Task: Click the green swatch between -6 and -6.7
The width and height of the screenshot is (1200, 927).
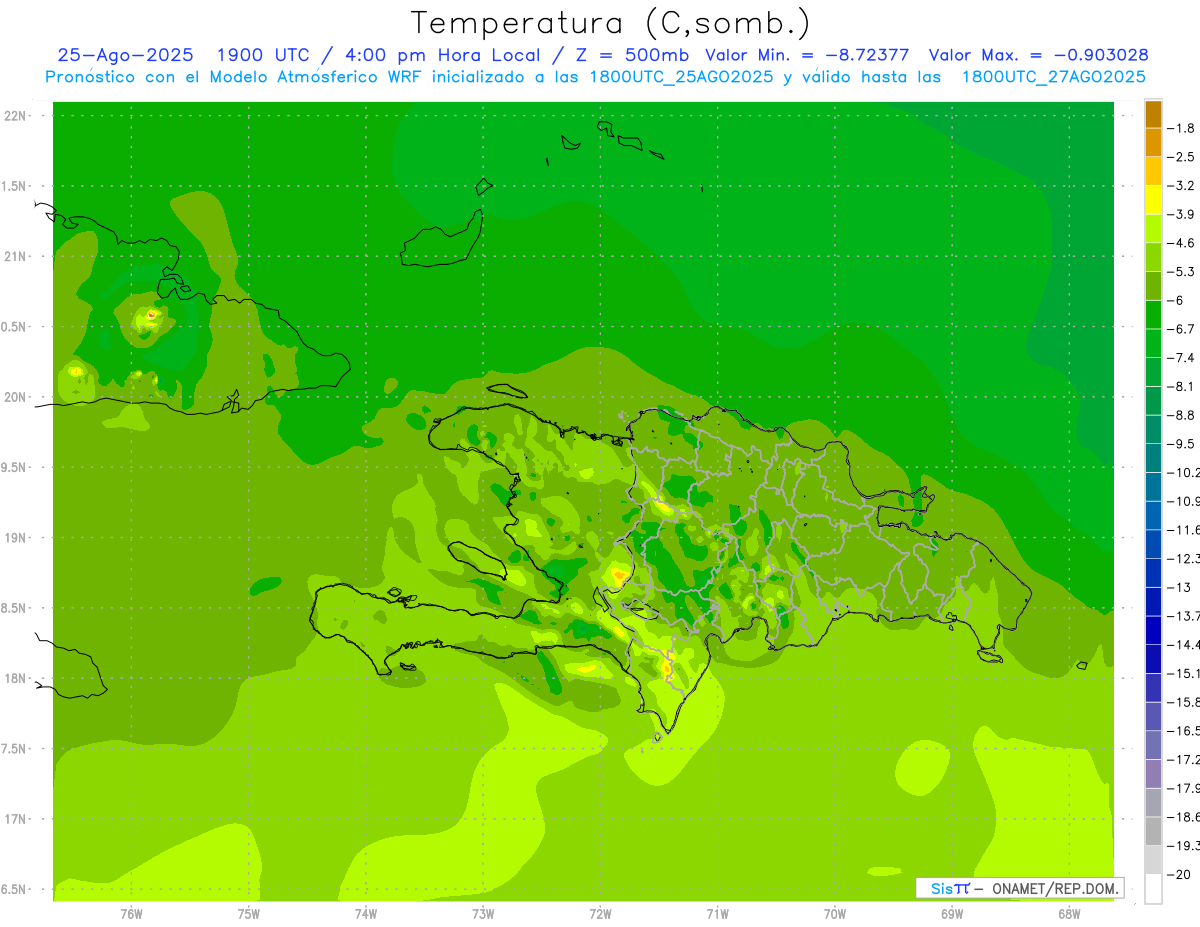Action: pos(1153,314)
